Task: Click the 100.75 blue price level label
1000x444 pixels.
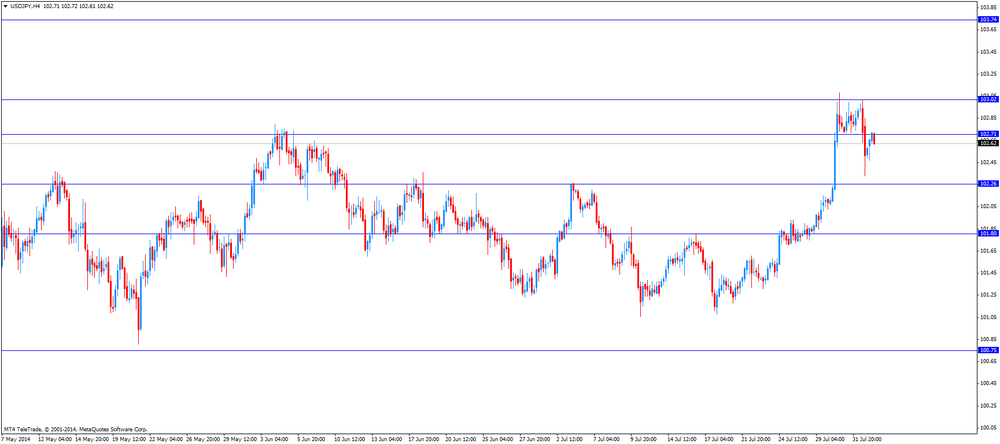Action: (x=988, y=350)
